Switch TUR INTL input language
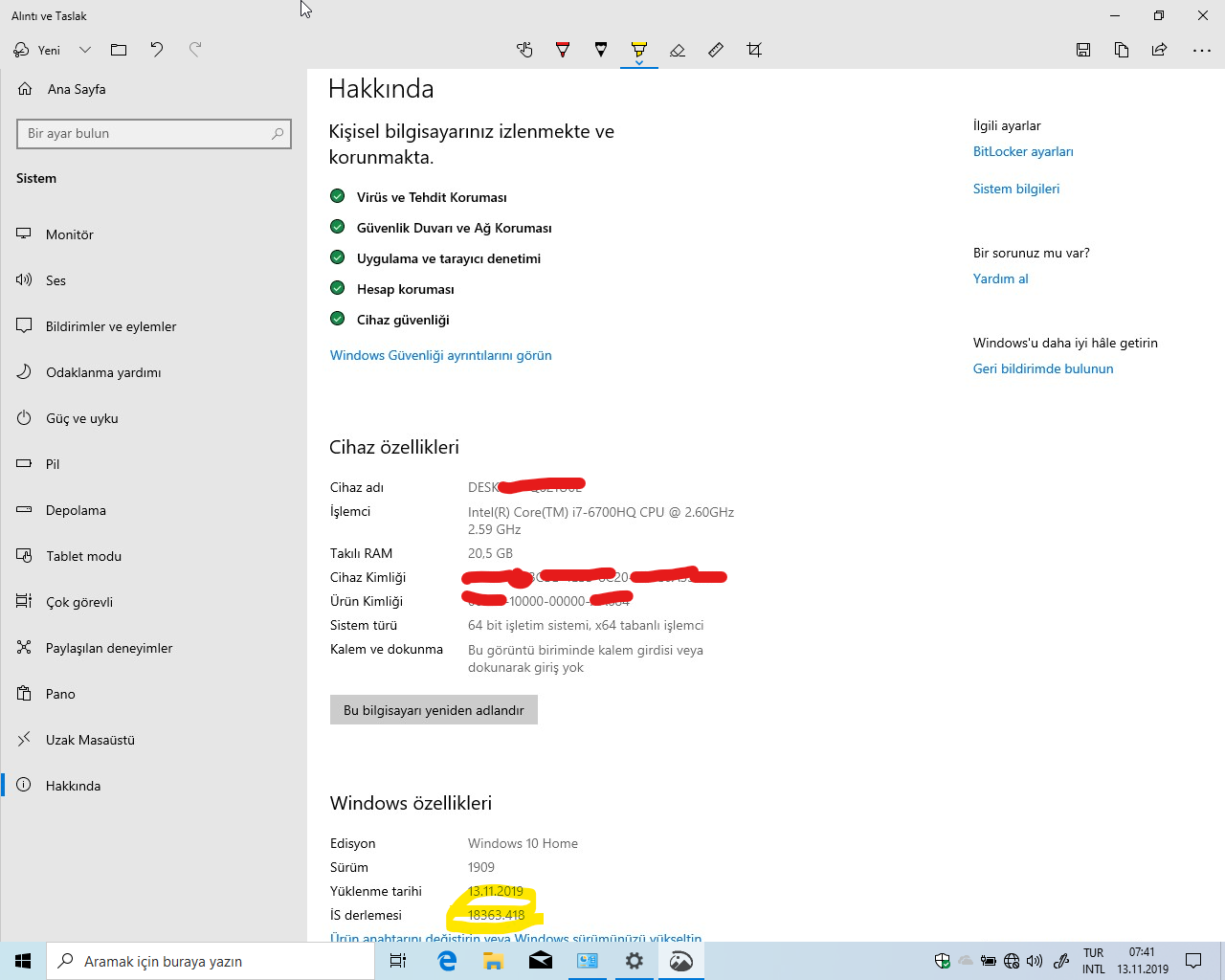 1094,961
